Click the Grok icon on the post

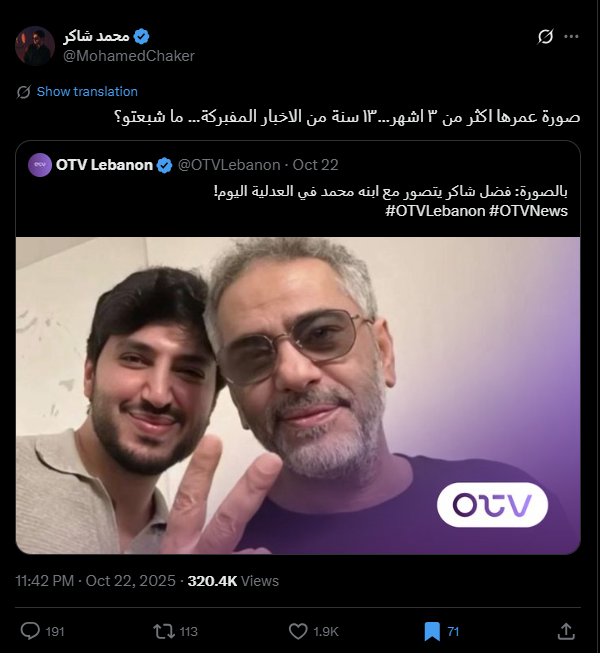[x=545, y=36]
